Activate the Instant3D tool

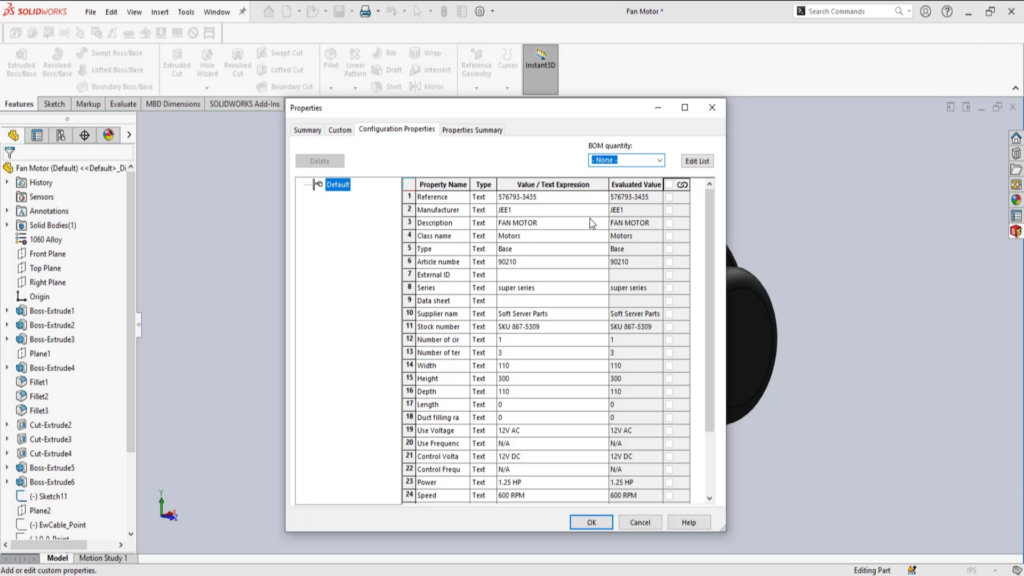click(540, 65)
